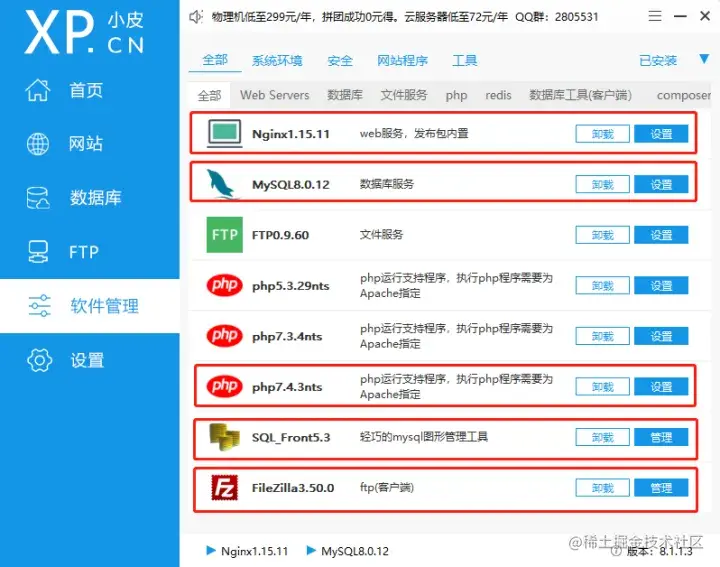The height and width of the screenshot is (567, 720).
Task: Click the MySQL8.0.12 status play icon
Action: pos(311,550)
